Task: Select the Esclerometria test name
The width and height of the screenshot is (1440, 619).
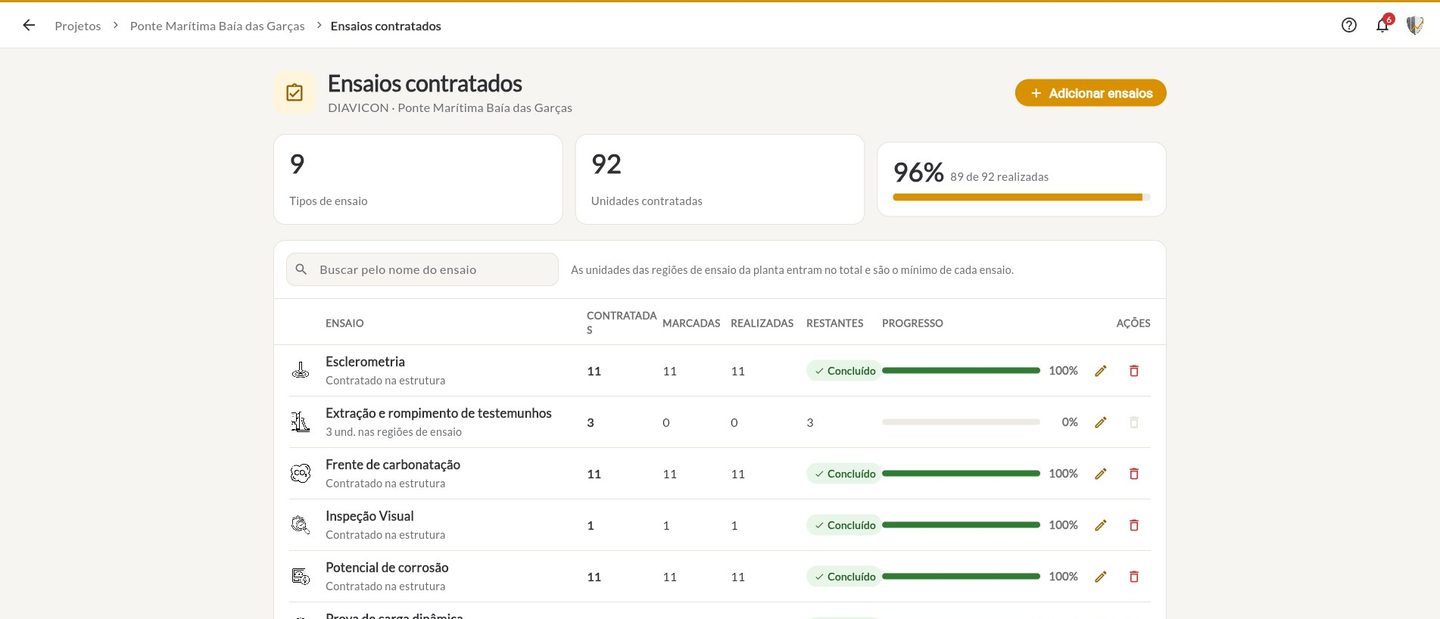Action: pos(365,362)
